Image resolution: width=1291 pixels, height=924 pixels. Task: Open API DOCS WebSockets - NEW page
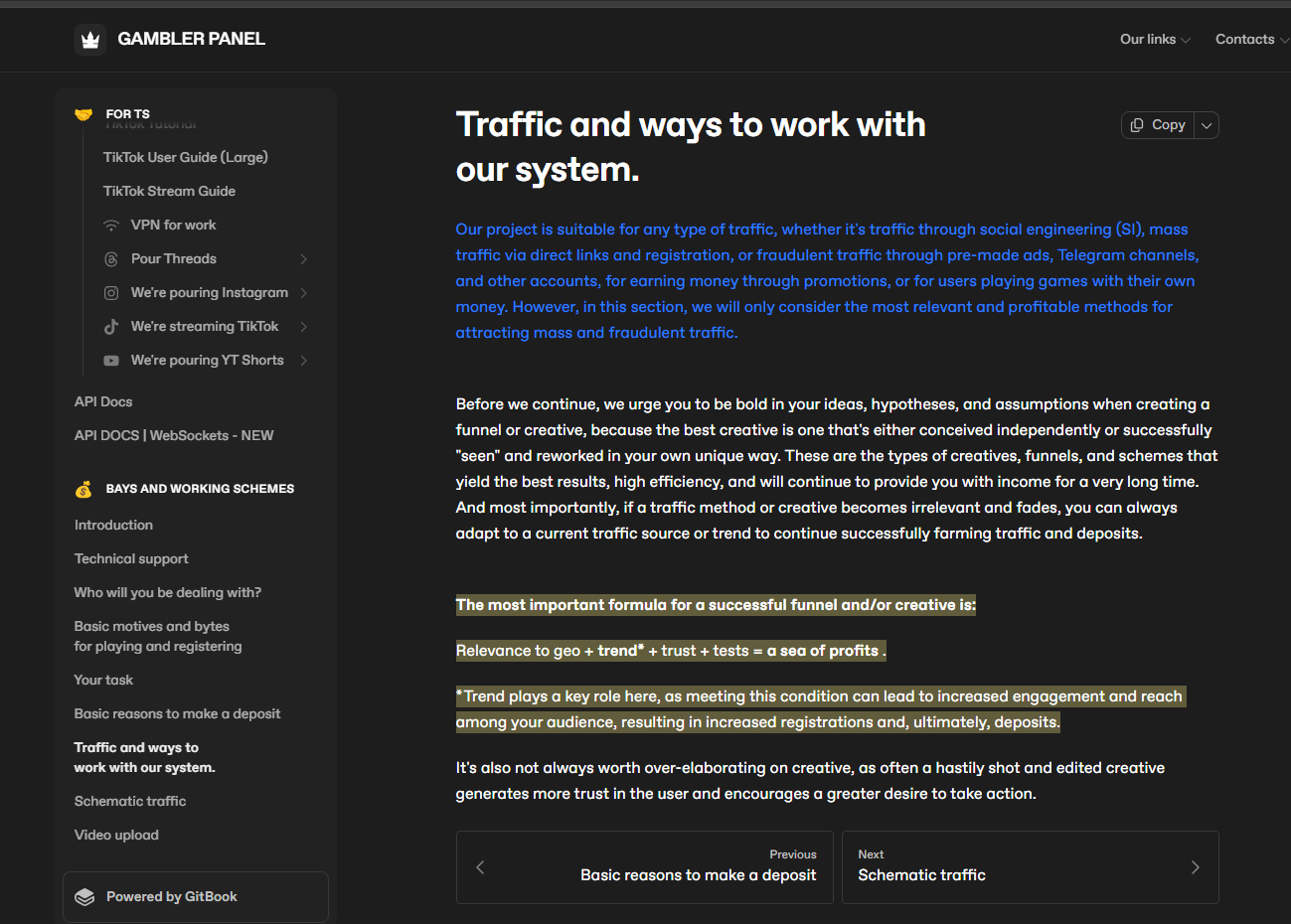coord(174,435)
